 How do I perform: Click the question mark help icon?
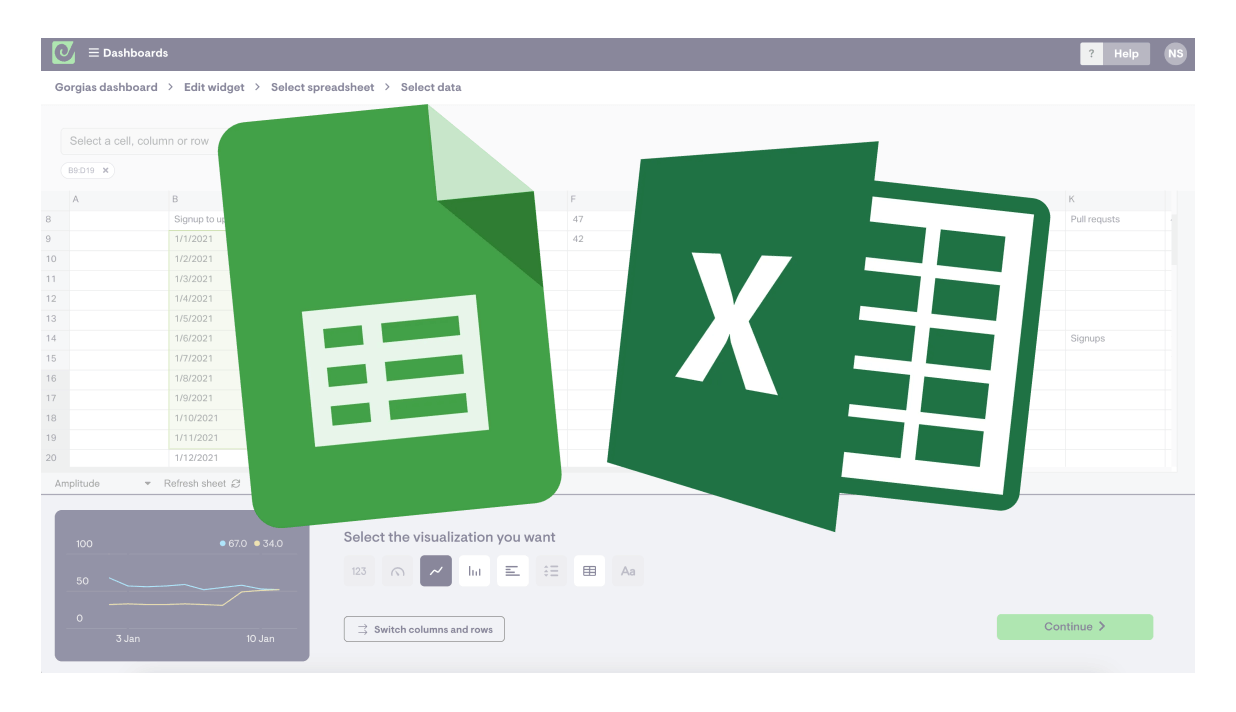pos(1091,54)
